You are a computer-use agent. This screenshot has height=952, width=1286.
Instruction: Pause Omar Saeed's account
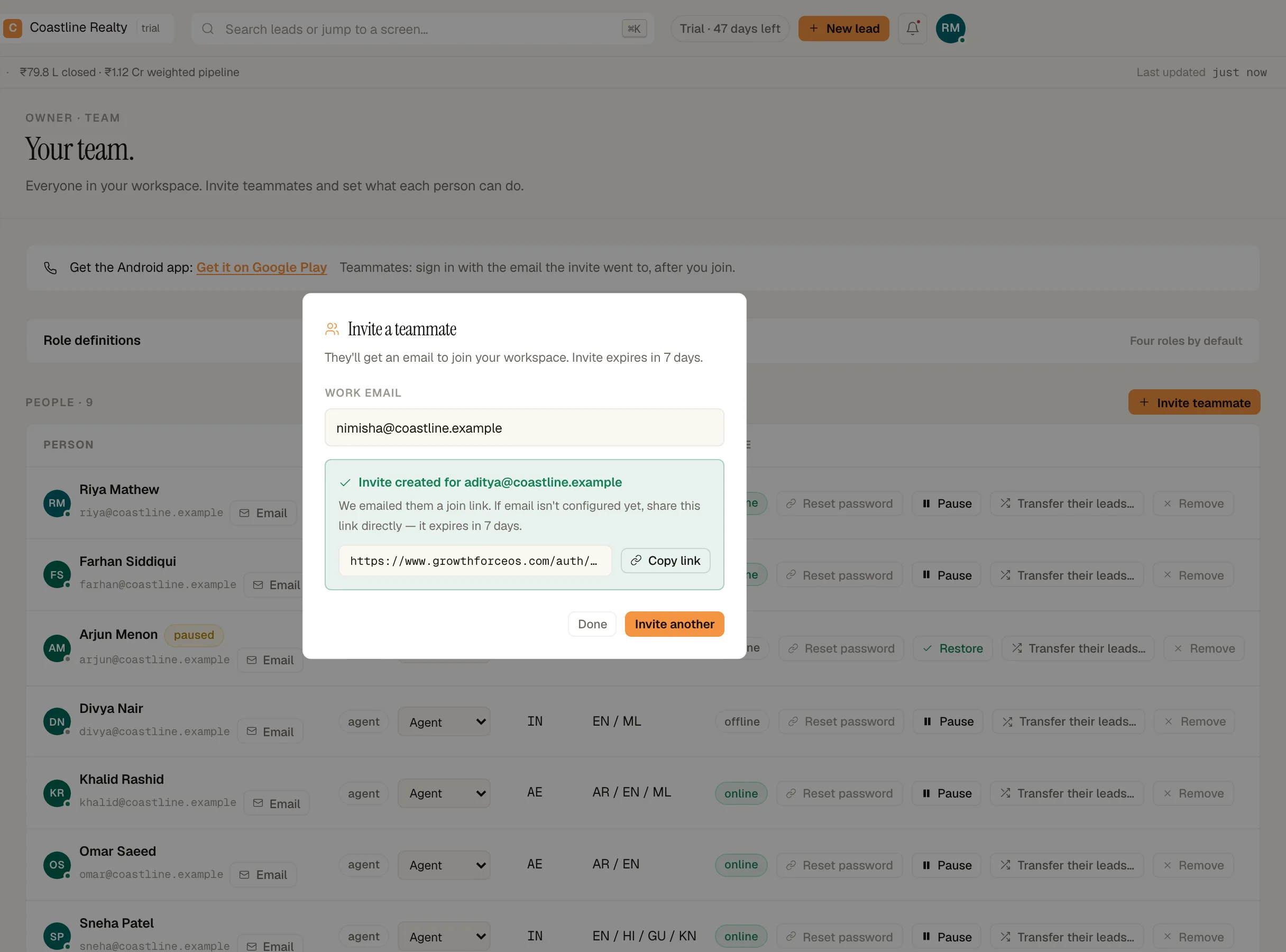point(947,865)
